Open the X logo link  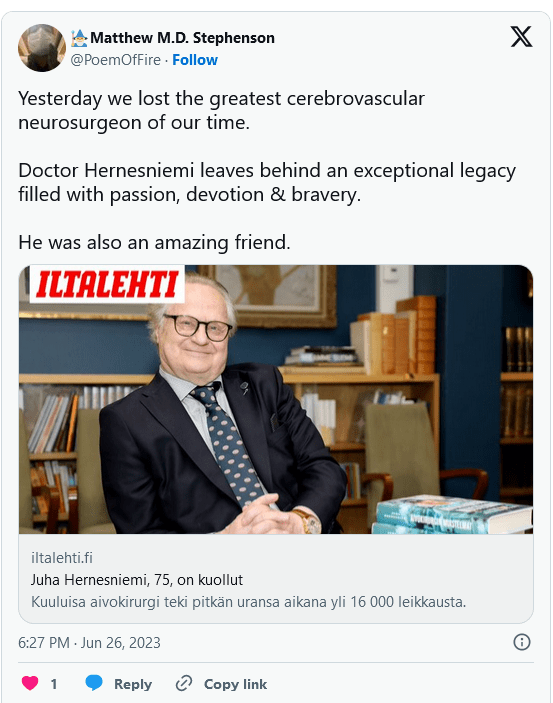(521, 37)
